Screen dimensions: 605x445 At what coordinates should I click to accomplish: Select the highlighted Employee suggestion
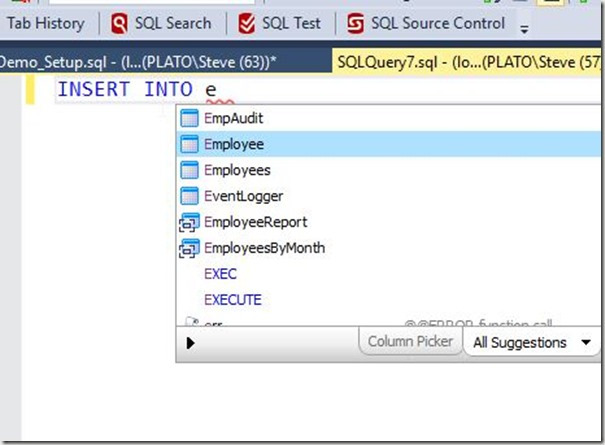click(x=389, y=144)
